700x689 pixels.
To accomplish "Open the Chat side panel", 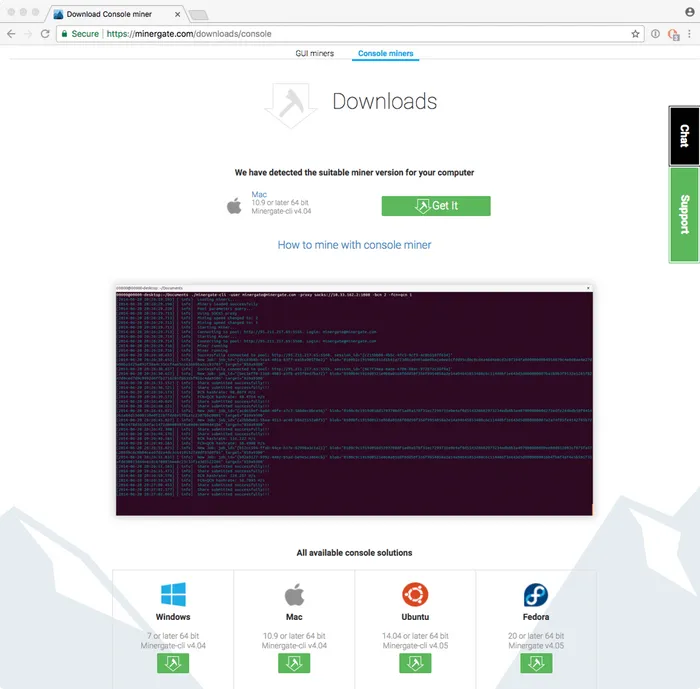I will tap(684, 136).
